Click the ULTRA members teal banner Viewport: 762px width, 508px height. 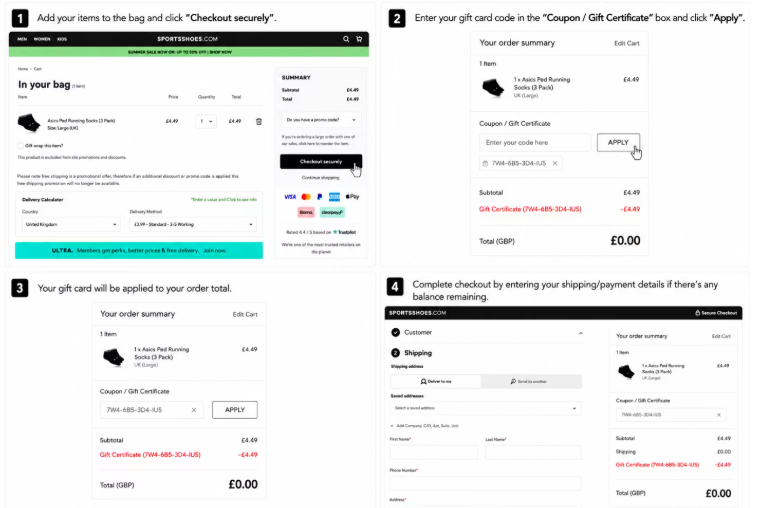(x=139, y=250)
